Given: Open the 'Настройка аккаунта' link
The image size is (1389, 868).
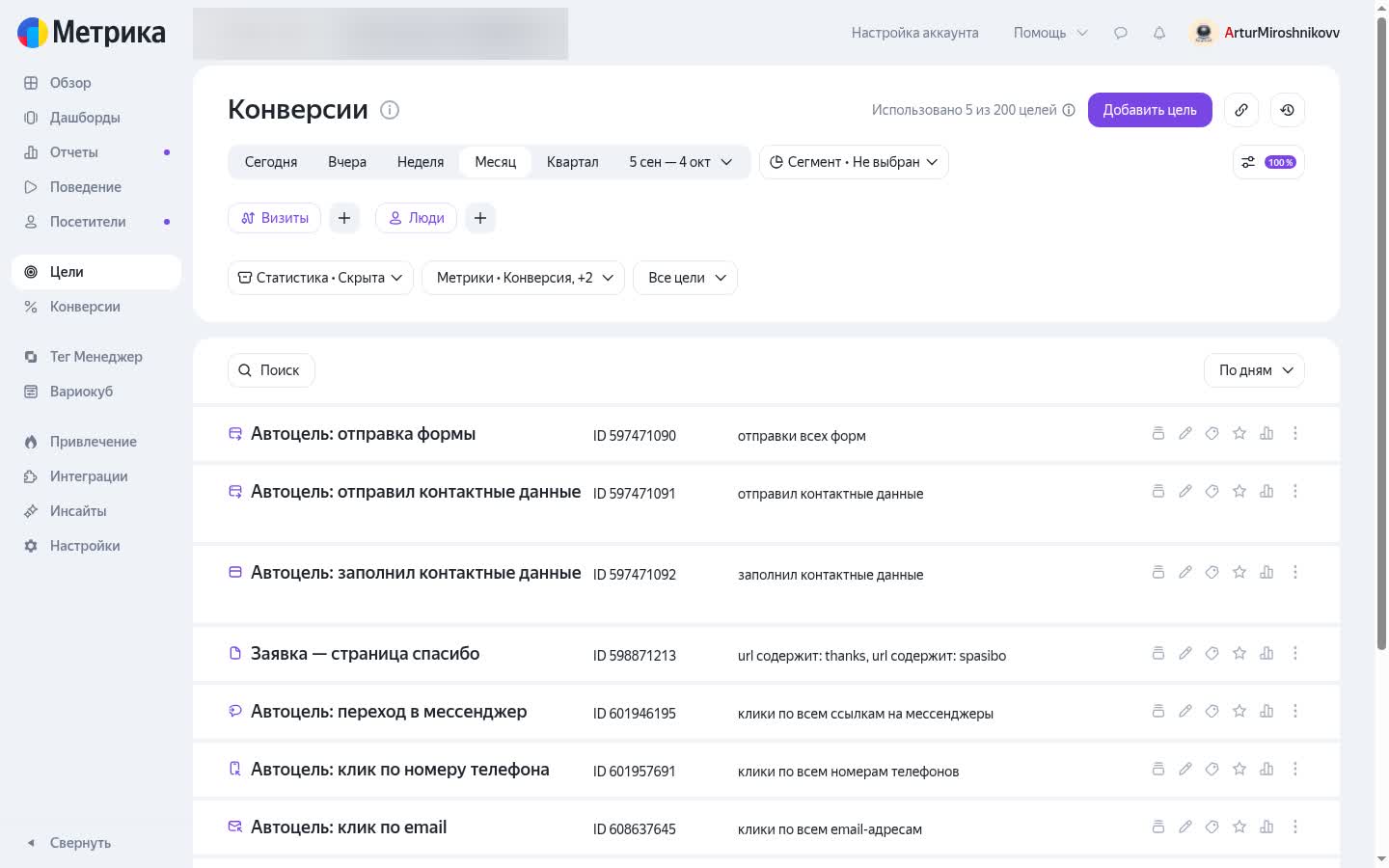Looking at the screenshot, I should (914, 33).
